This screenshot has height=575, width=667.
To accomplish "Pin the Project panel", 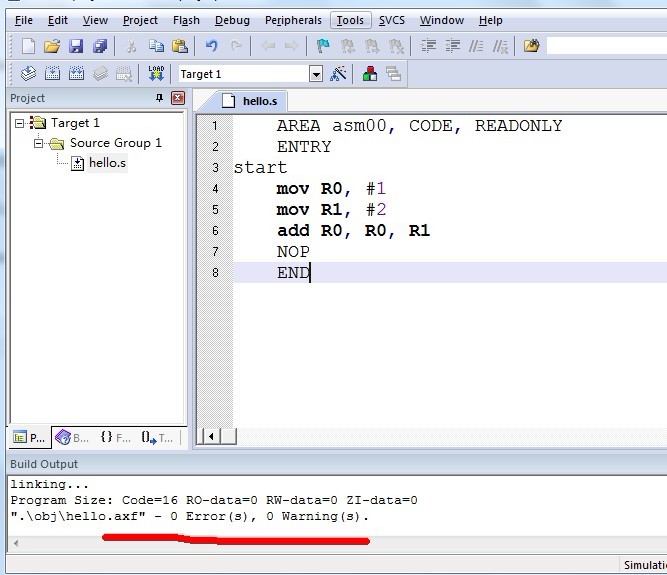I will point(159,98).
